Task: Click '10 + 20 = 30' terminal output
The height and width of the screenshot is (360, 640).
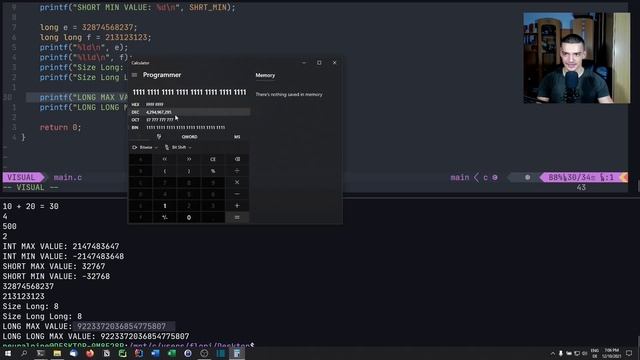Action: (31, 207)
